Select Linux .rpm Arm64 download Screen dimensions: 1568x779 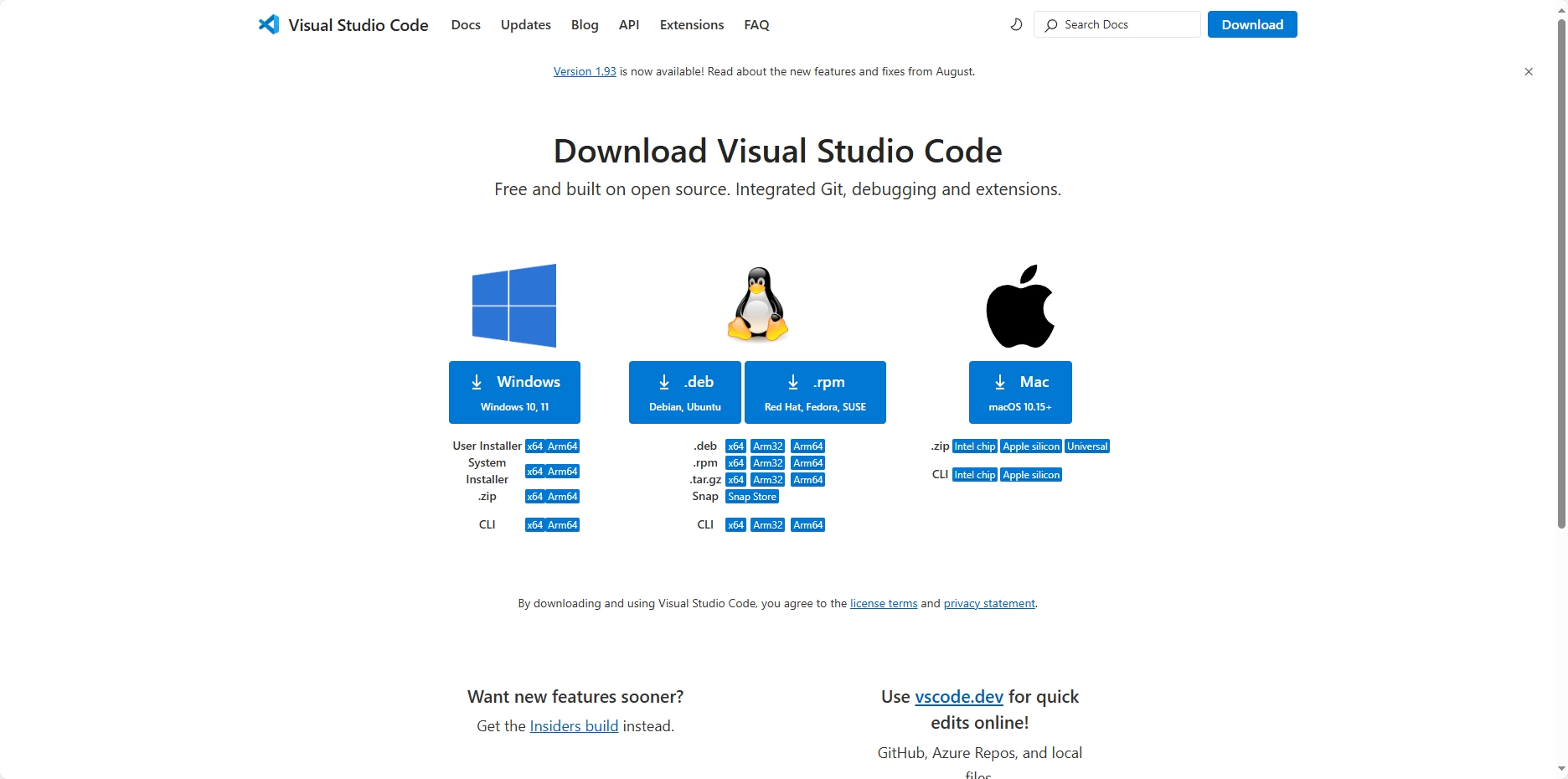click(808, 463)
